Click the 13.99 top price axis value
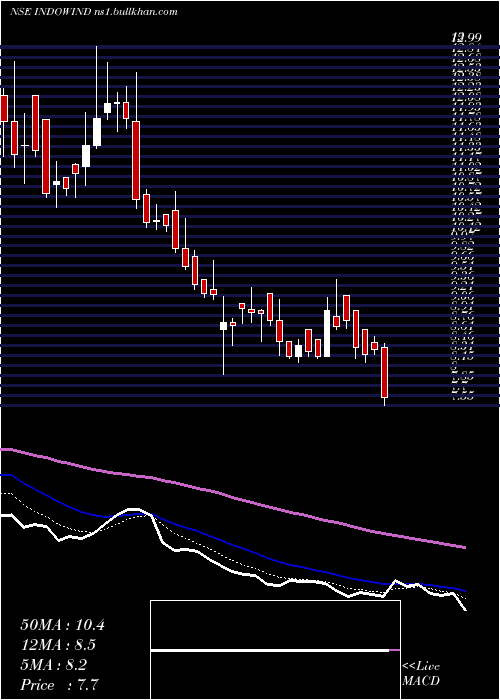500x700 pixels. point(467,38)
